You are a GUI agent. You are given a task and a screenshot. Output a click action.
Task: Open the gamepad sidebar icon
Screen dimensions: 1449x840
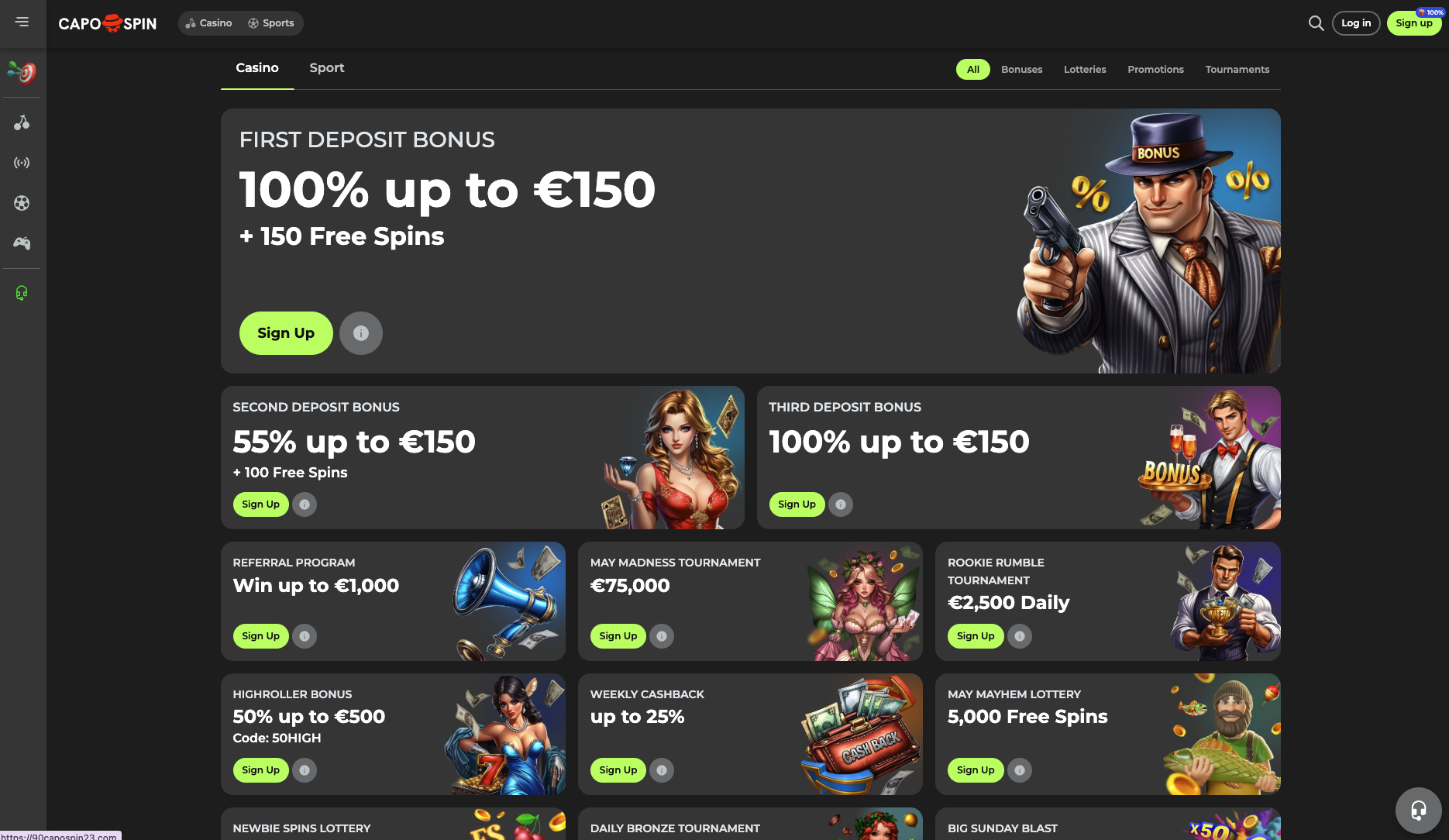[x=22, y=243]
